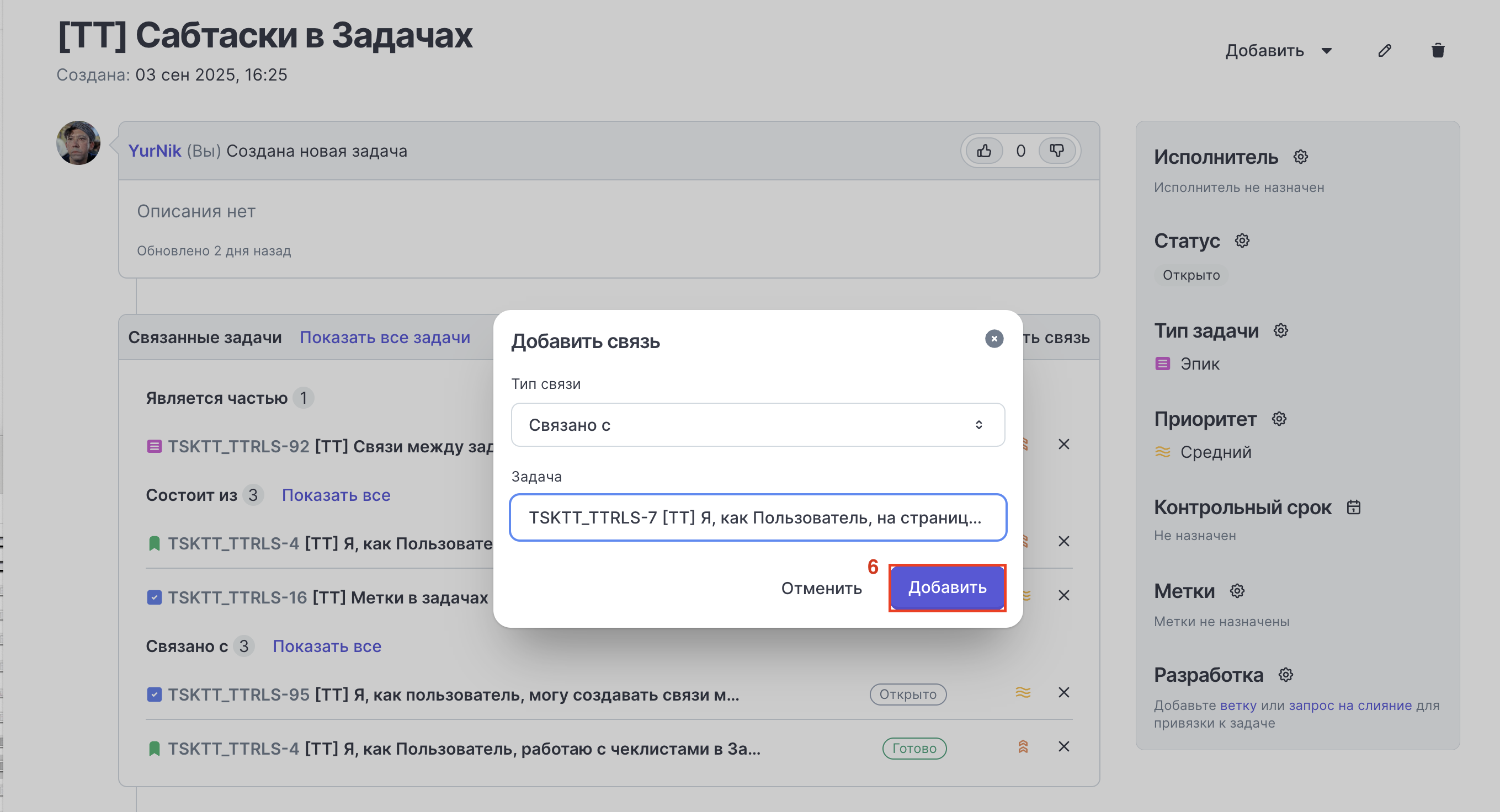Click the pencil edit icon in header
Viewport: 1500px width, 812px height.
click(x=1385, y=51)
